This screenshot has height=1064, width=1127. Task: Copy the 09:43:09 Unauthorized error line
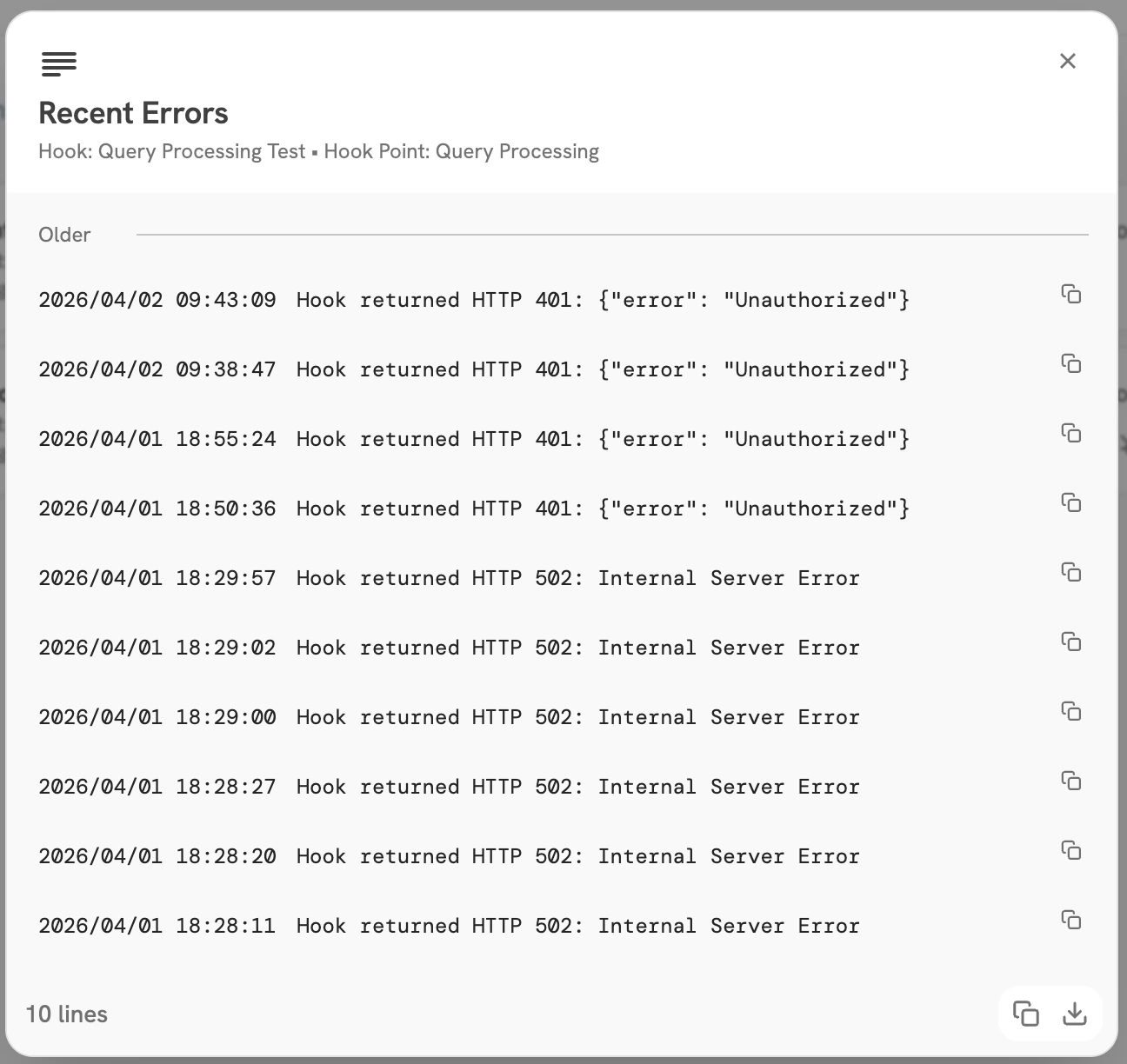tap(1071, 295)
